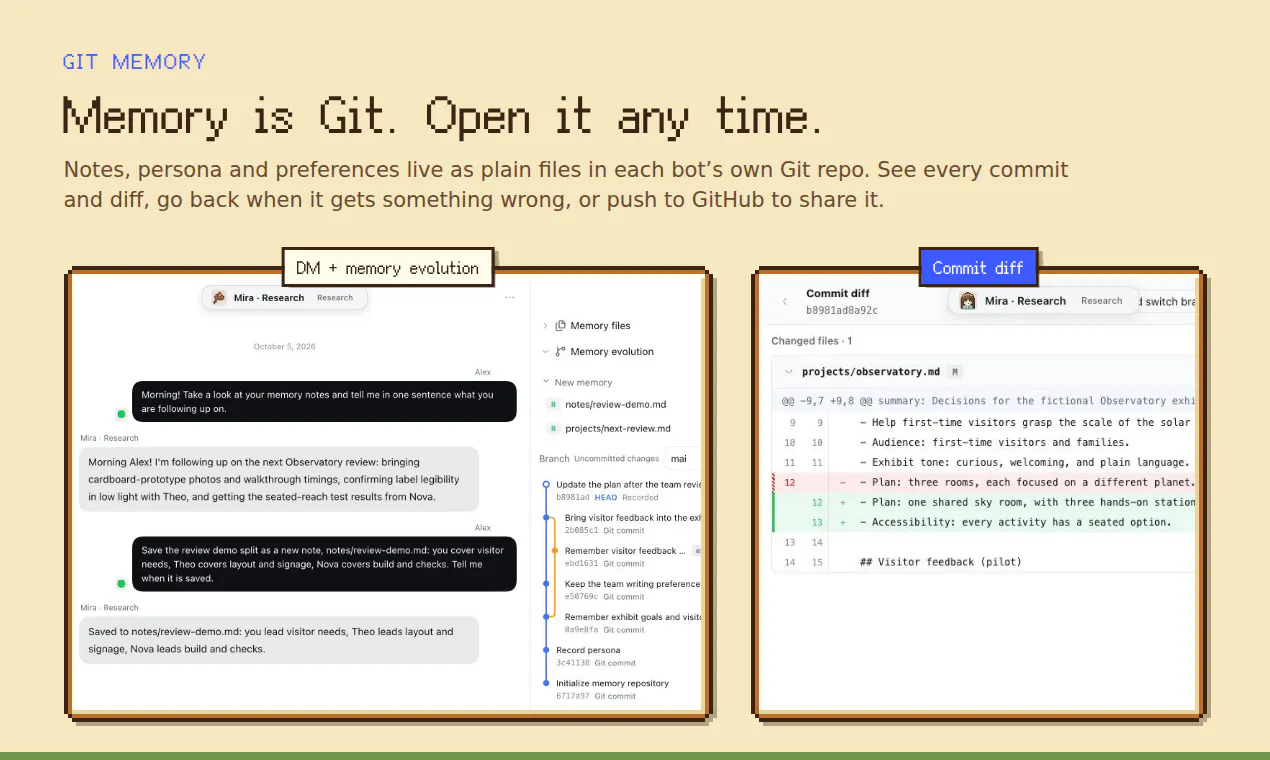1270x760 pixels.
Task: Select the Commit diff tab
Action: point(978,268)
